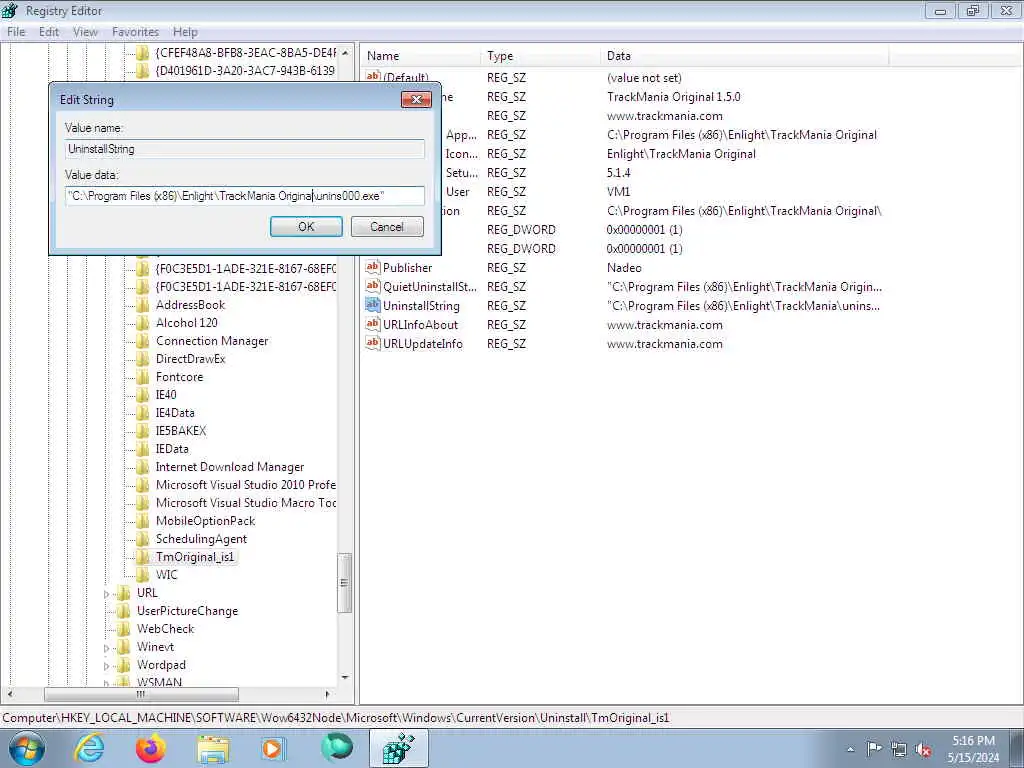Select the {CFEF48A8-BFB8-3EAC-8BA5 key
Viewport: 1024px width, 768px height.
point(246,52)
